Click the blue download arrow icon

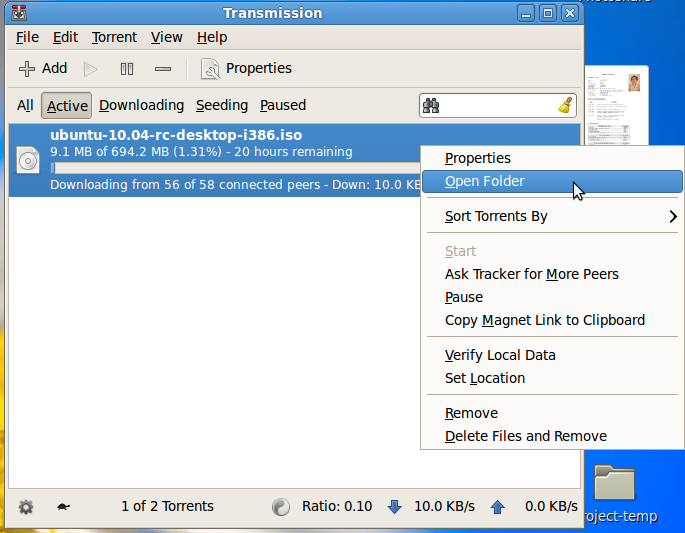point(394,507)
